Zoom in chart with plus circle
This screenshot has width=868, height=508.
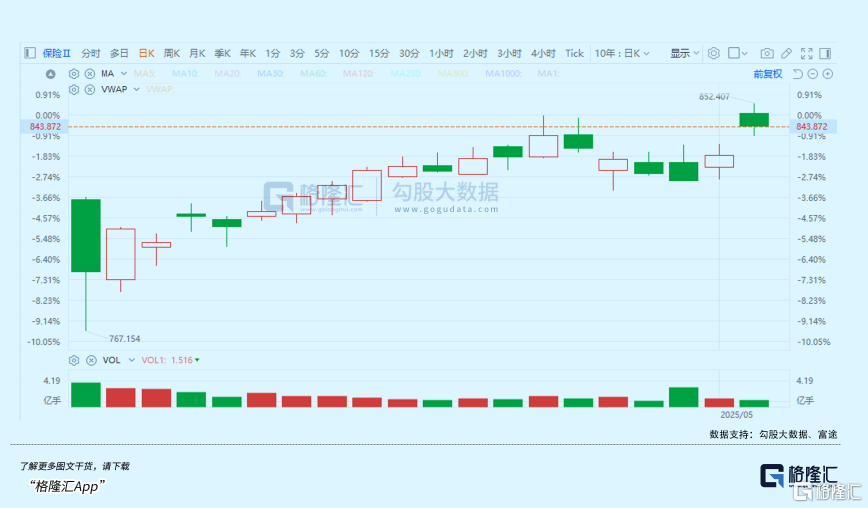click(828, 74)
